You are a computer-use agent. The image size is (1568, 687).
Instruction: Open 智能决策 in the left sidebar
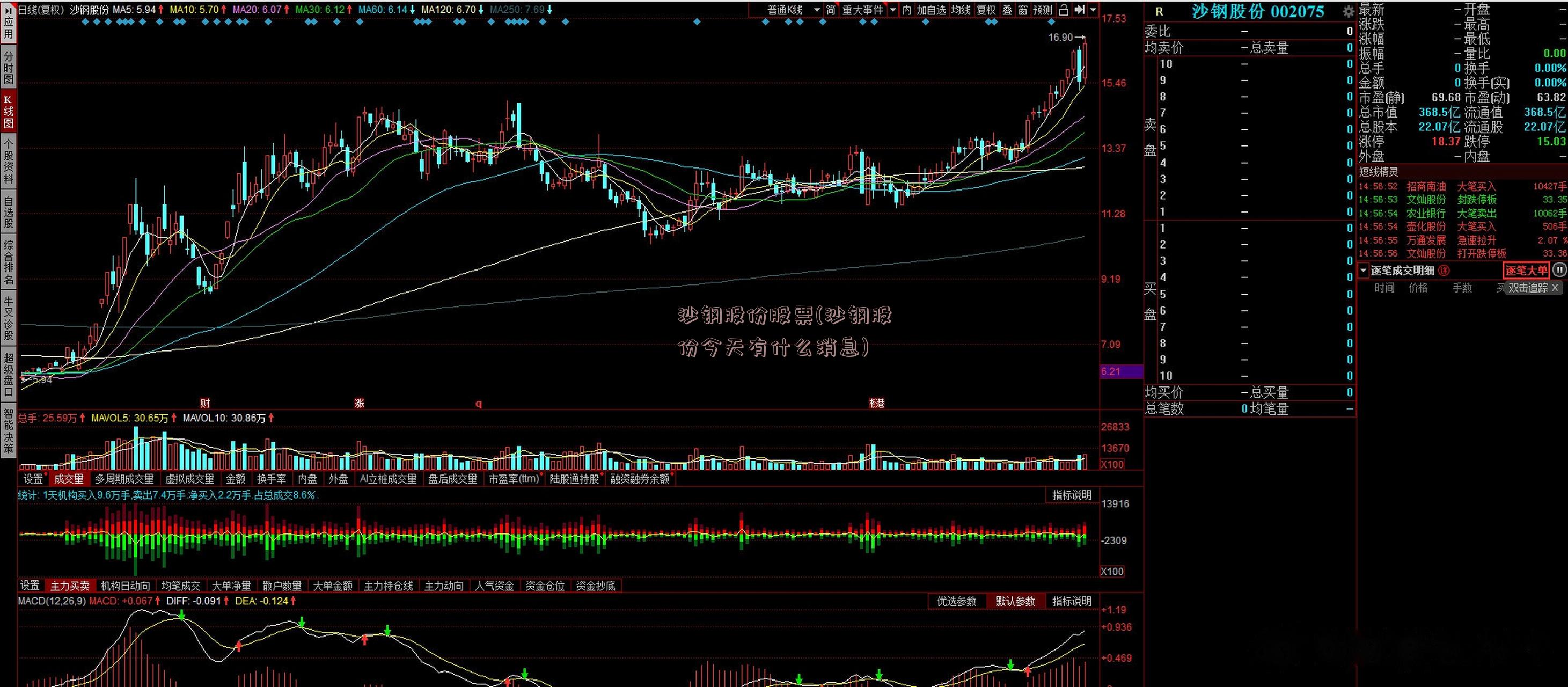pos(8,430)
